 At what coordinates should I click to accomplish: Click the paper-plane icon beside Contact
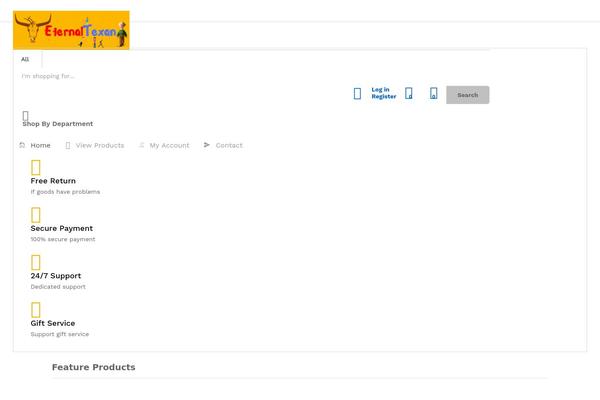[207, 145]
